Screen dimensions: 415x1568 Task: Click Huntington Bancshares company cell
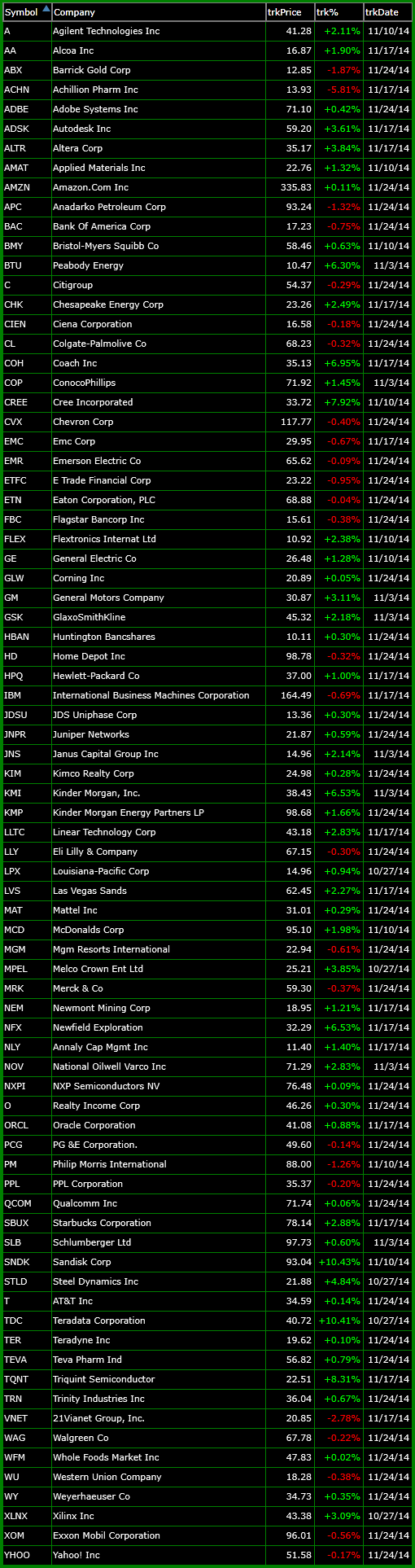click(x=159, y=637)
